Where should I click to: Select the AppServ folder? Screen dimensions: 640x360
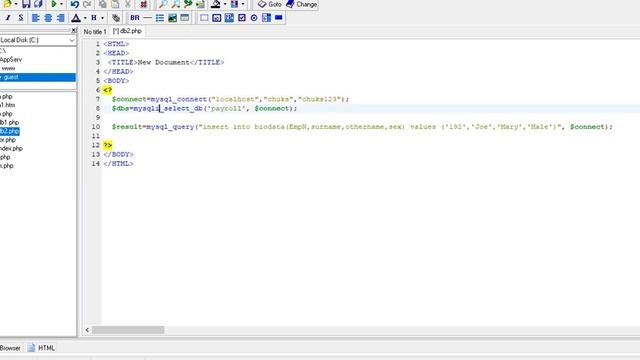11,60
